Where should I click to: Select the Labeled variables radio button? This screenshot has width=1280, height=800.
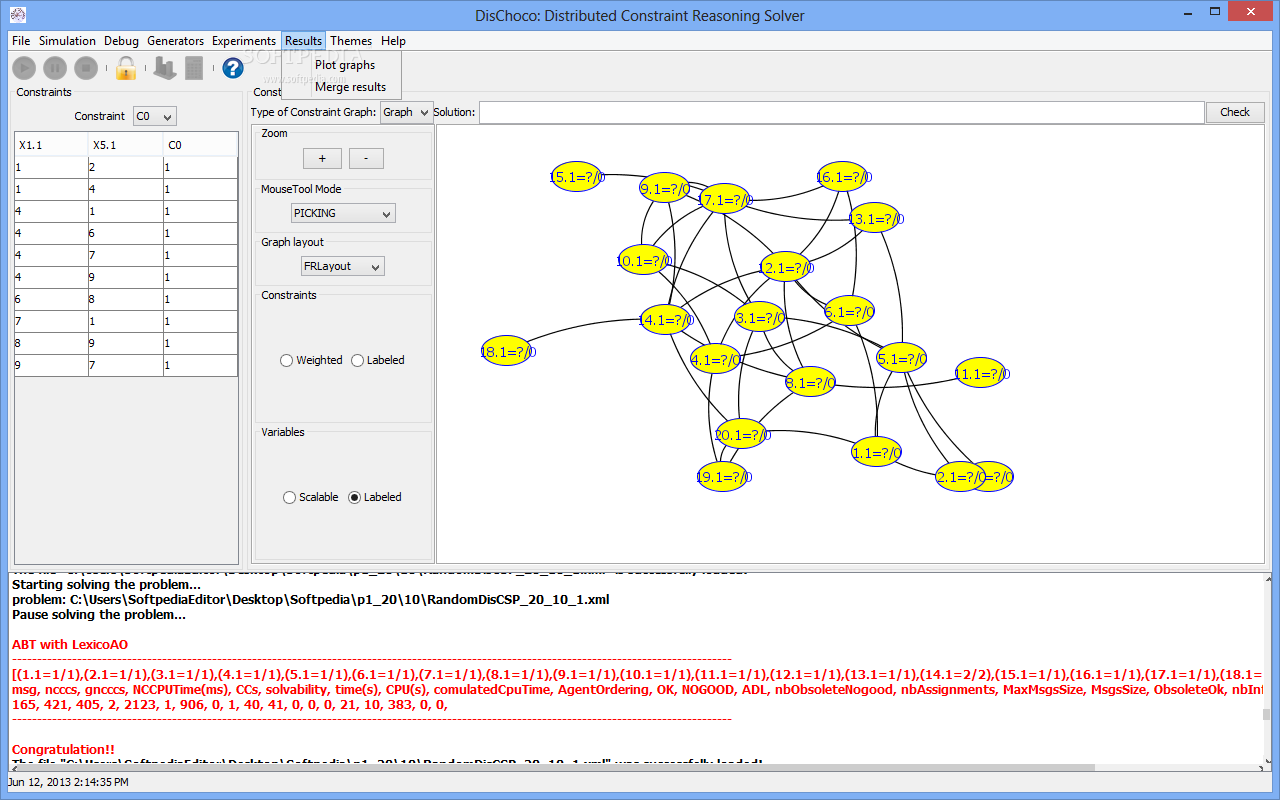[x=354, y=497]
